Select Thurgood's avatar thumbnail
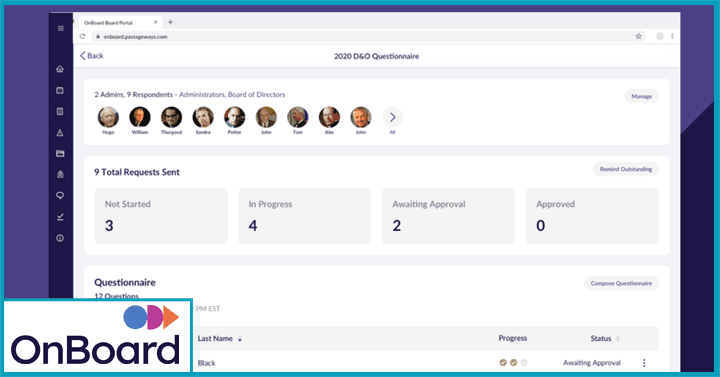The width and height of the screenshot is (720, 377). pos(171,117)
